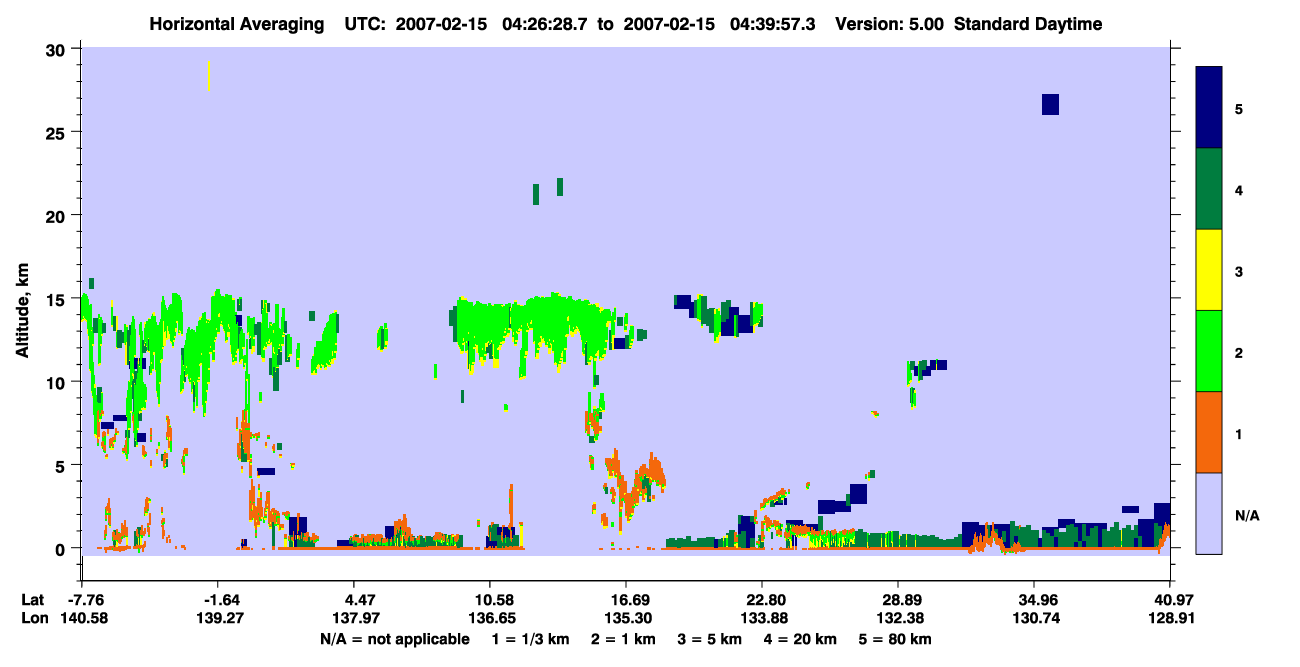Screen dimensions: 1300x667
Task: Click the y-axis tick label 20
Action: click(56, 215)
